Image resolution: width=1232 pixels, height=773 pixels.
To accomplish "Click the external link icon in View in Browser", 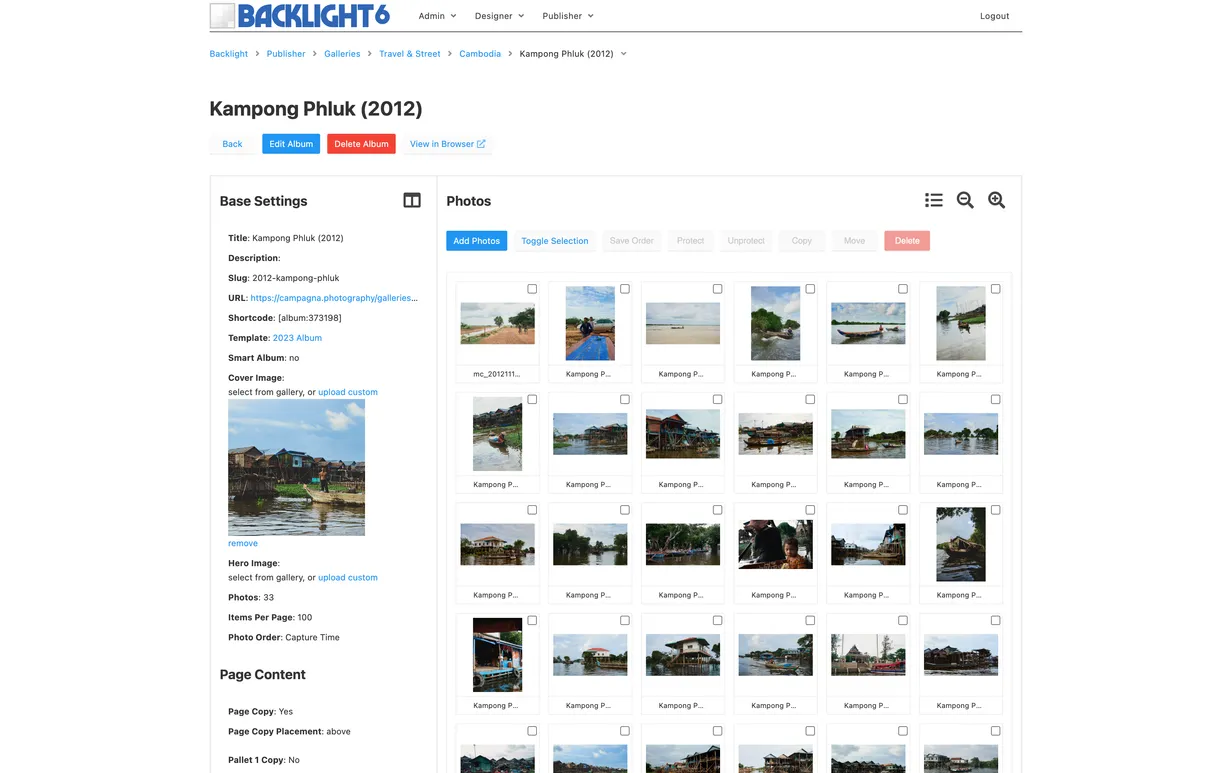I will (x=481, y=144).
